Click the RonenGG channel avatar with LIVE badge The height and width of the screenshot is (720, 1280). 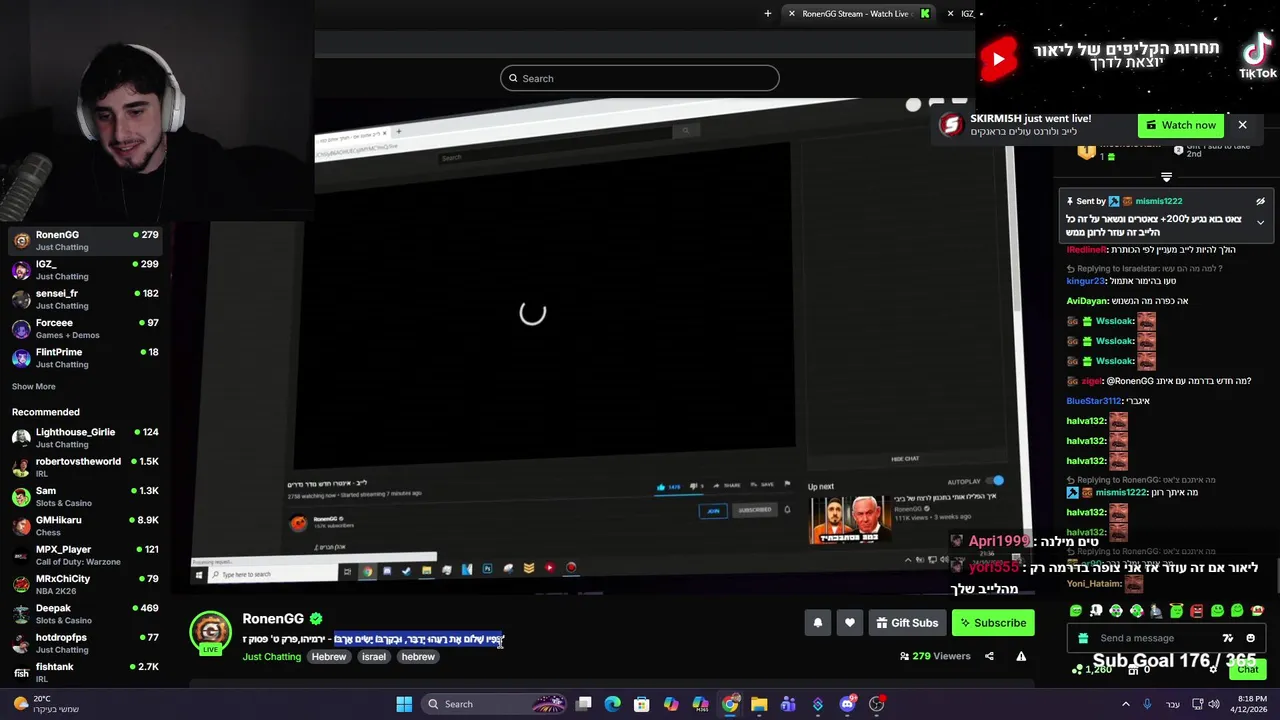pyautogui.click(x=210, y=632)
